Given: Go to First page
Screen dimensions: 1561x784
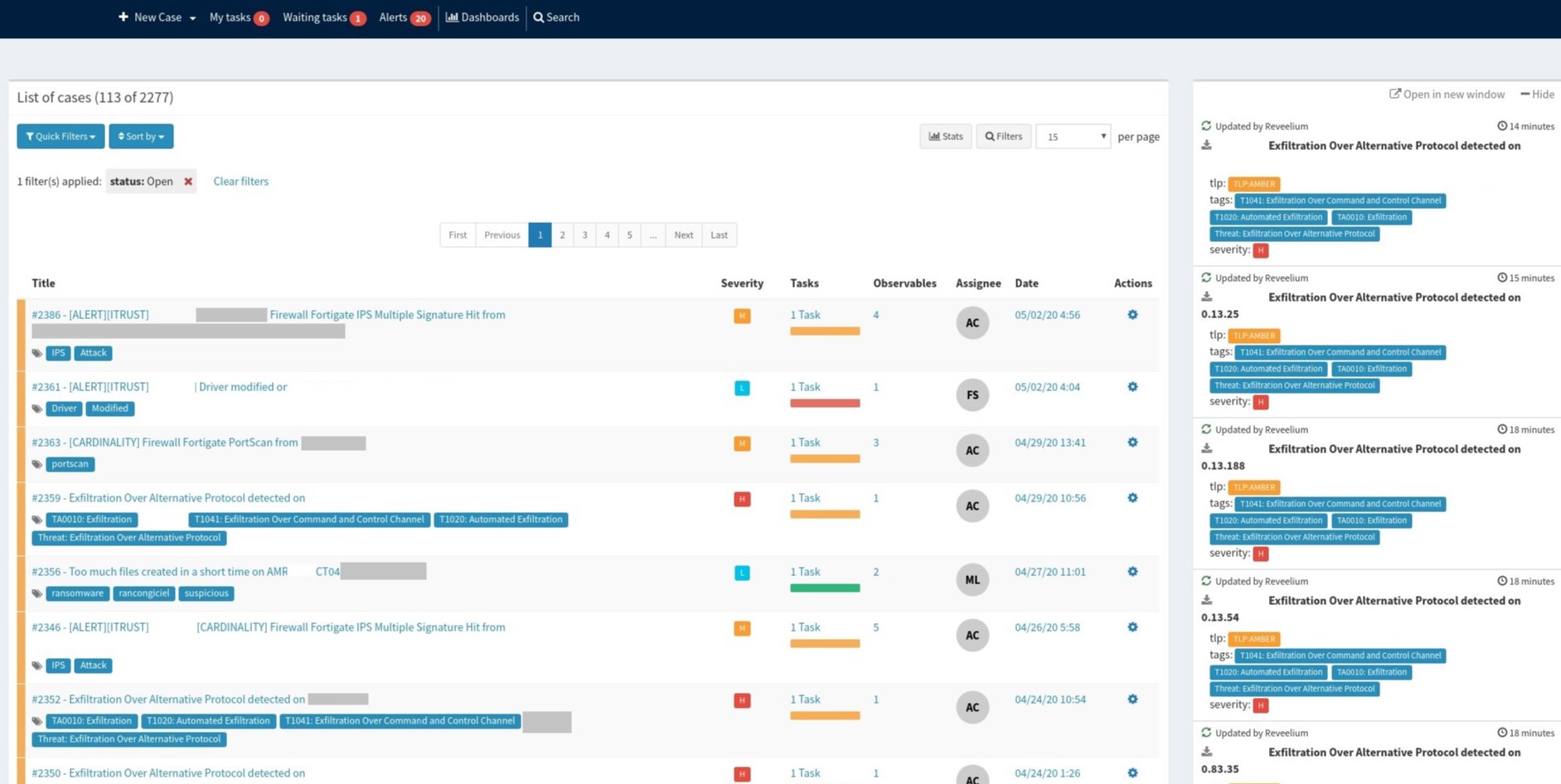Looking at the screenshot, I should click(x=458, y=235).
